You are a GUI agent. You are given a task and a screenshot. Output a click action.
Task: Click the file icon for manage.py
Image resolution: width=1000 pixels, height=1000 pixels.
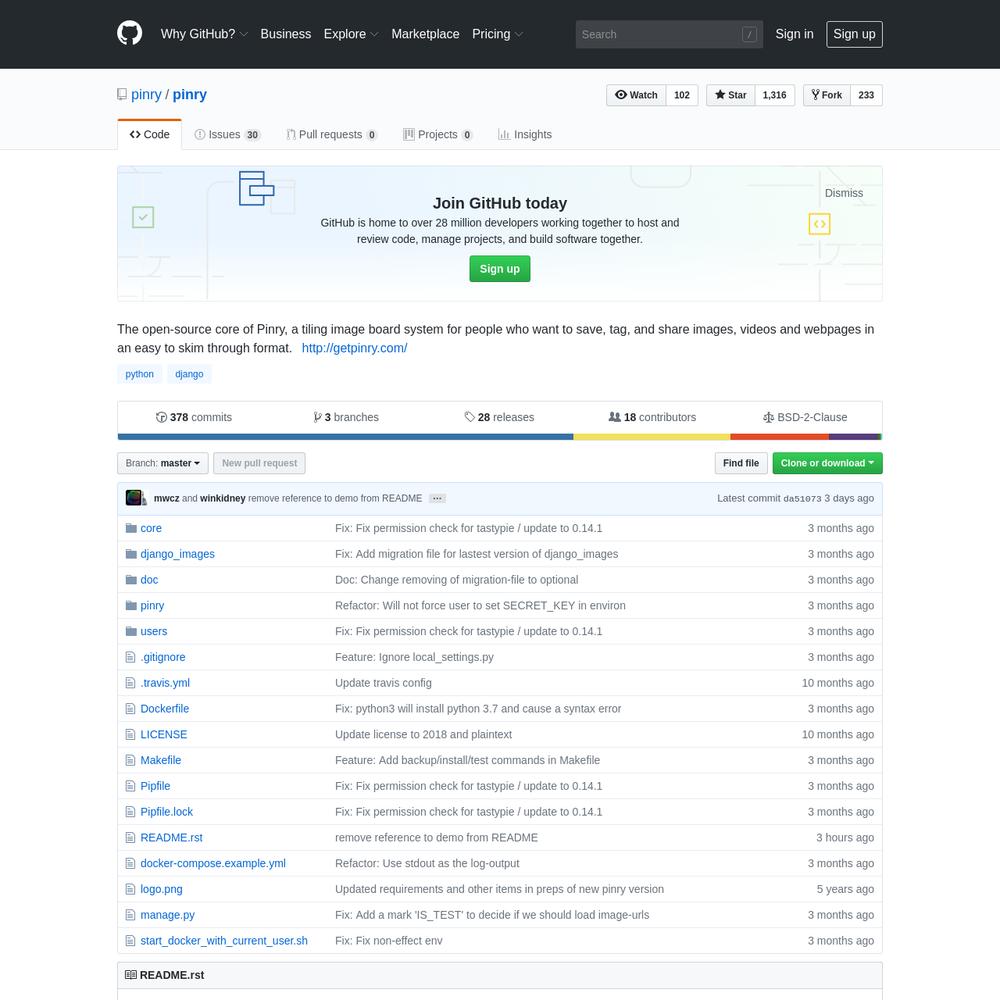click(x=130, y=915)
